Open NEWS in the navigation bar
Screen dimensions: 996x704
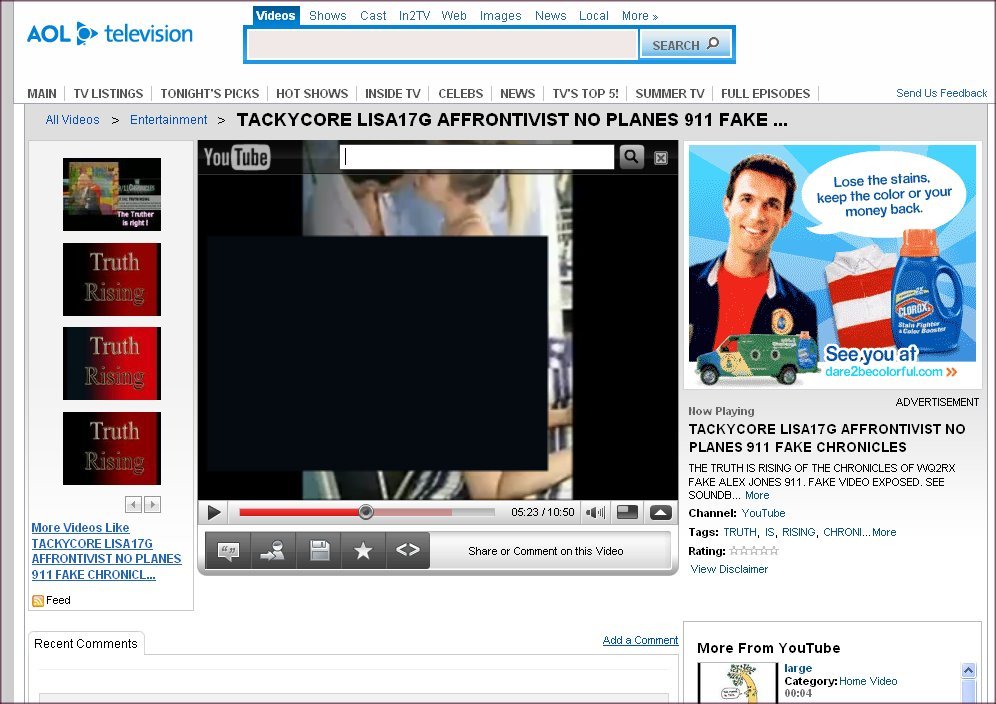point(517,93)
